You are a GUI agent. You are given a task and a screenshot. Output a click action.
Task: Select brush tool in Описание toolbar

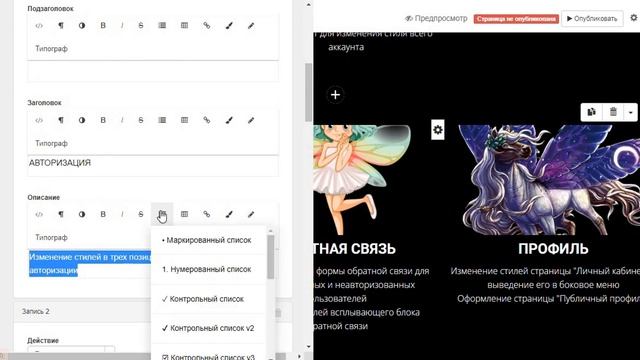pyautogui.click(x=229, y=214)
